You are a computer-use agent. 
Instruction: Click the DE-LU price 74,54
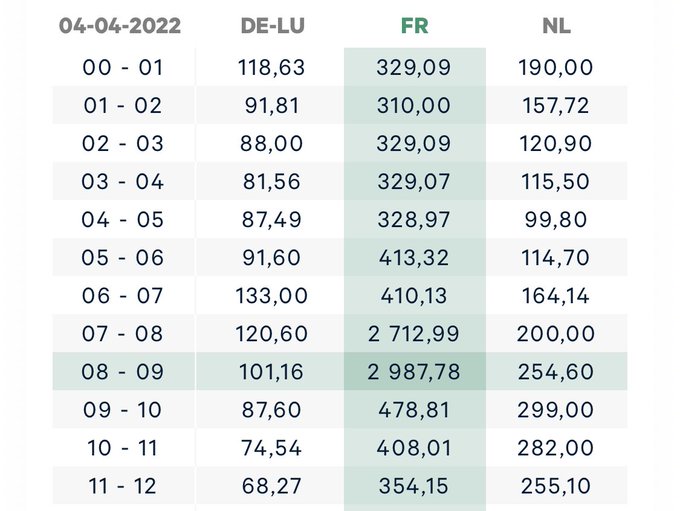pyautogui.click(x=272, y=448)
